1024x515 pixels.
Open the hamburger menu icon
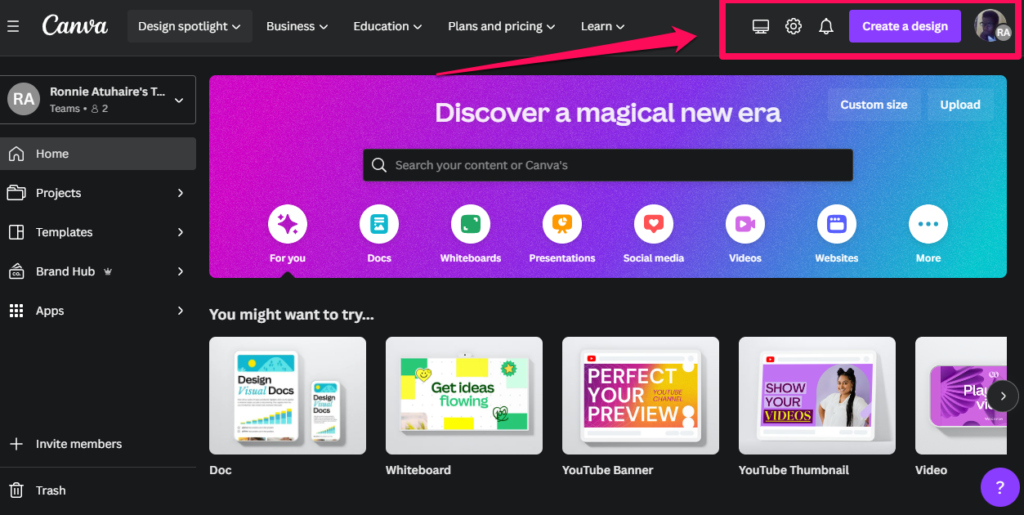[13, 27]
